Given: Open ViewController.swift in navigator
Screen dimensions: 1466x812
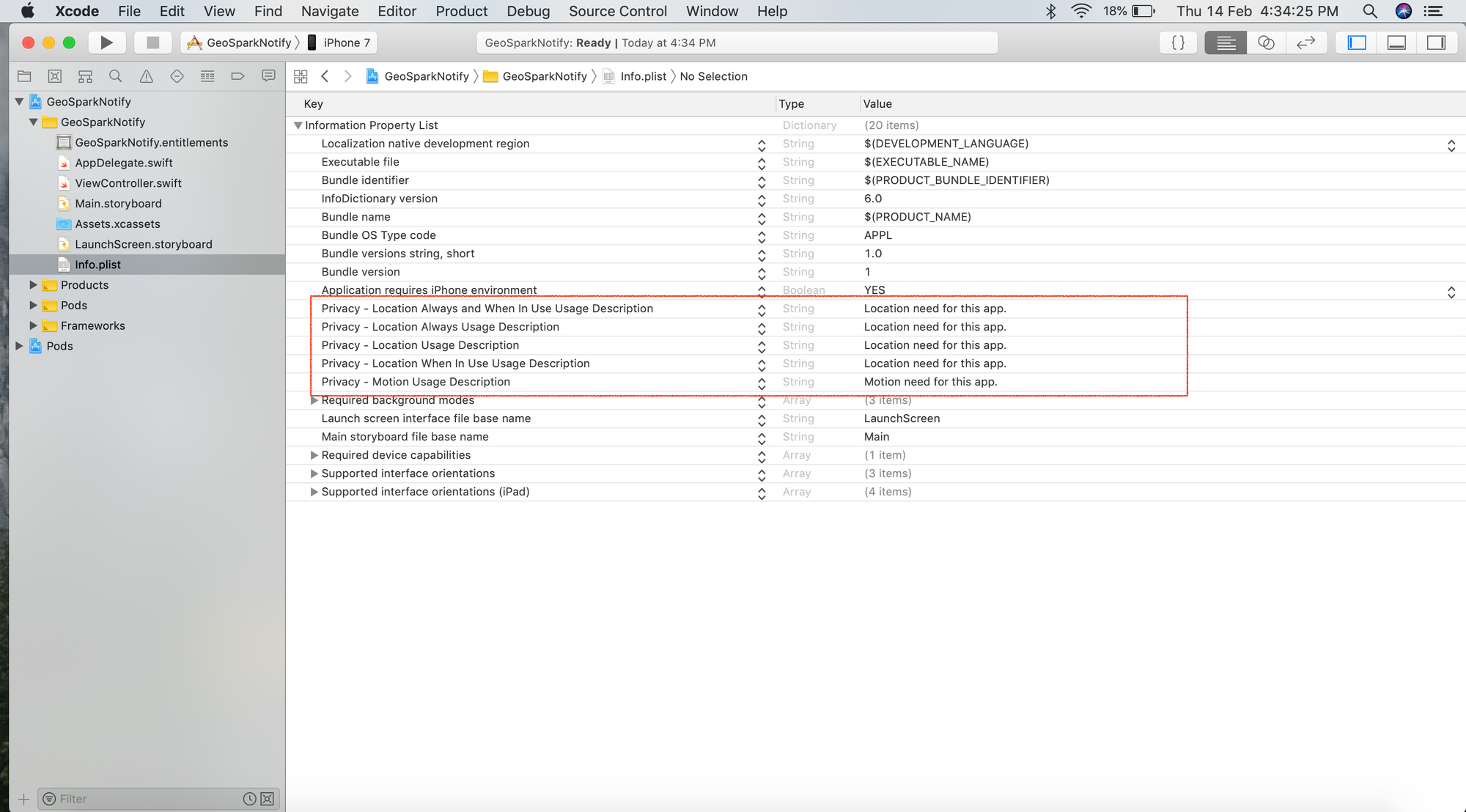Looking at the screenshot, I should tap(128, 183).
